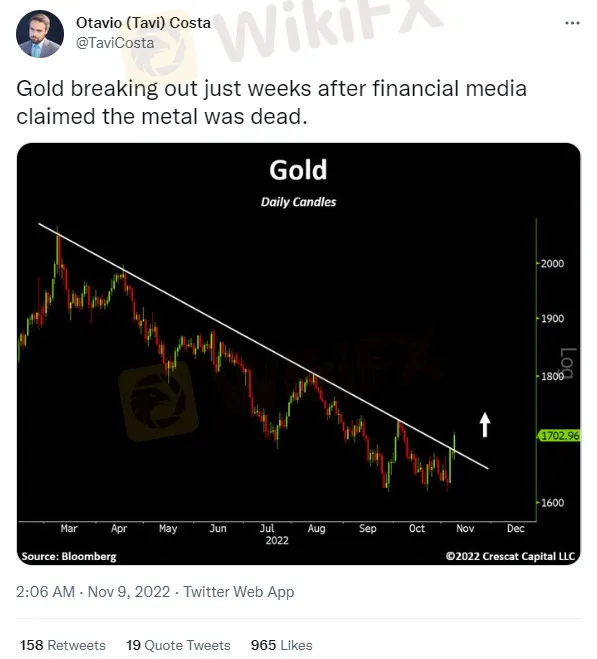Click the Jul 2022 axis label

[276, 534]
